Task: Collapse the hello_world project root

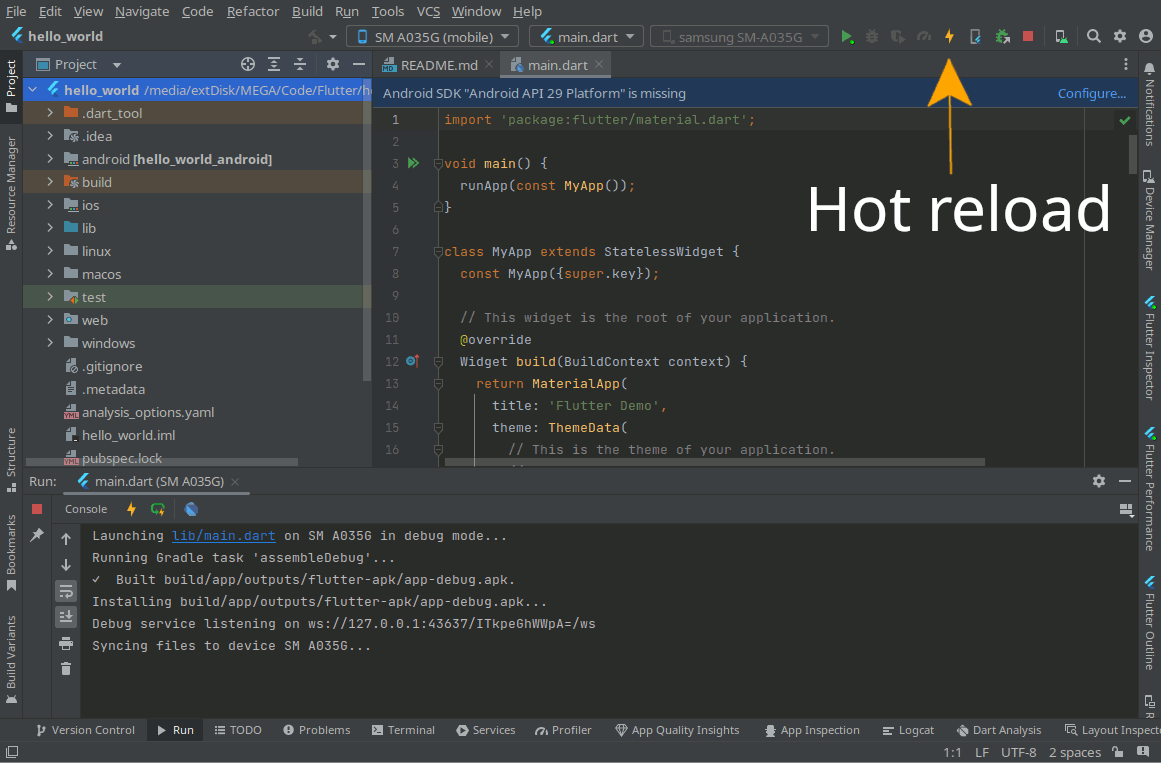Action: pos(33,90)
